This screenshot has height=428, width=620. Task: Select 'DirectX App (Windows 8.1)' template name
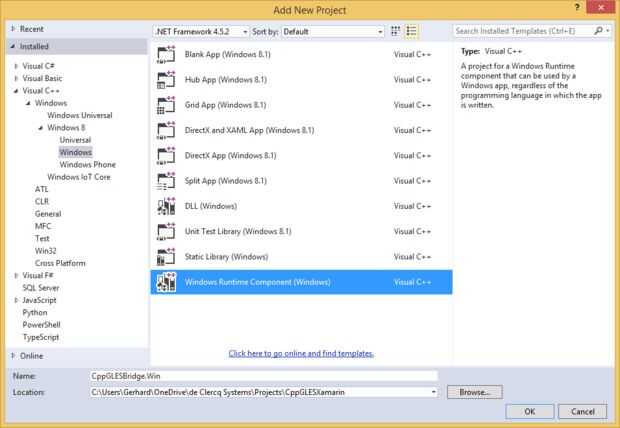pyautogui.click(x=231, y=156)
